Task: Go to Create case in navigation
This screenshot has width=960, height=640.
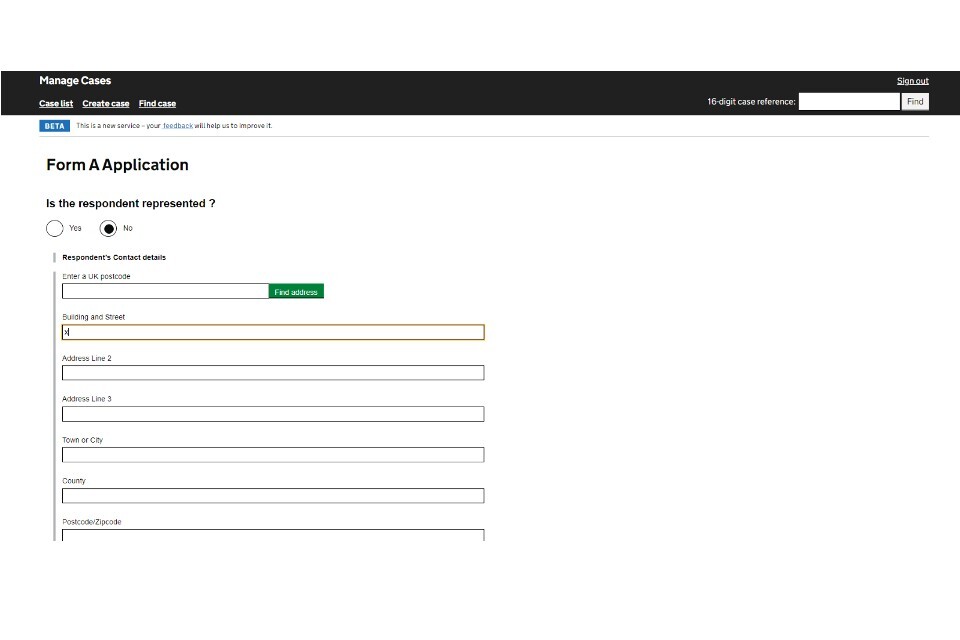Action: click(106, 104)
